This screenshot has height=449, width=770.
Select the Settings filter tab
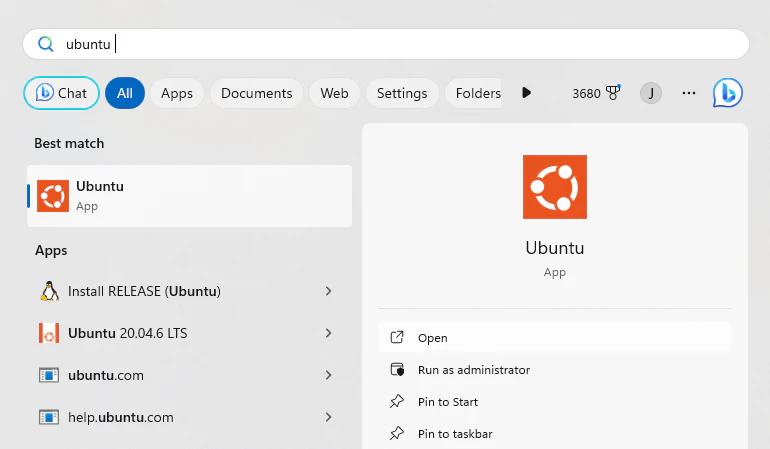click(x=402, y=93)
